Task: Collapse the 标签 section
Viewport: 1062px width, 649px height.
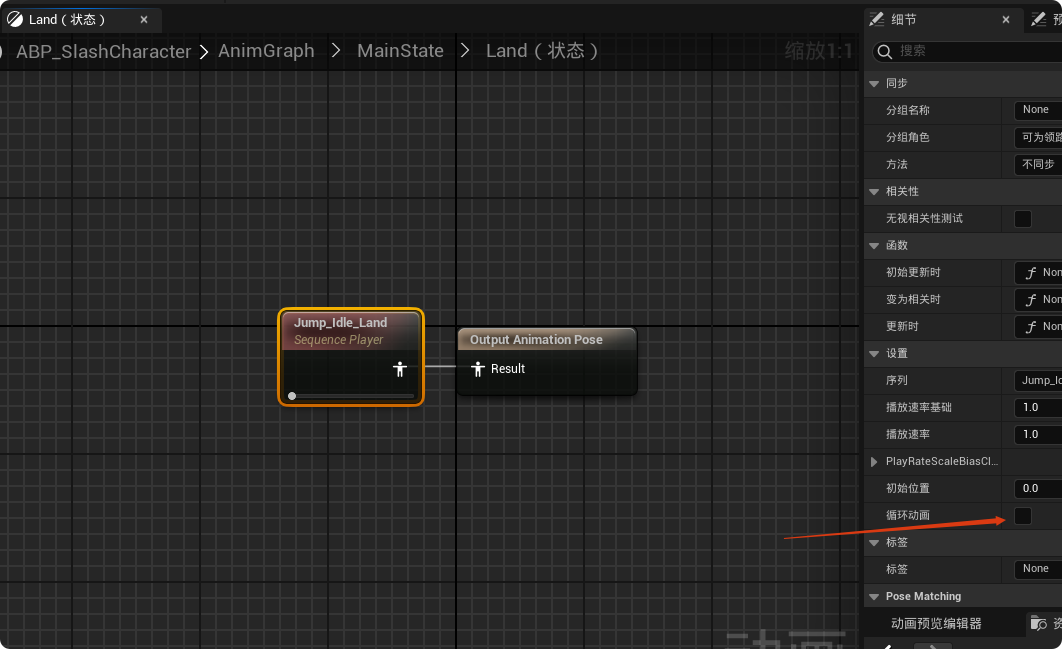Action: [x=874, y=543]
